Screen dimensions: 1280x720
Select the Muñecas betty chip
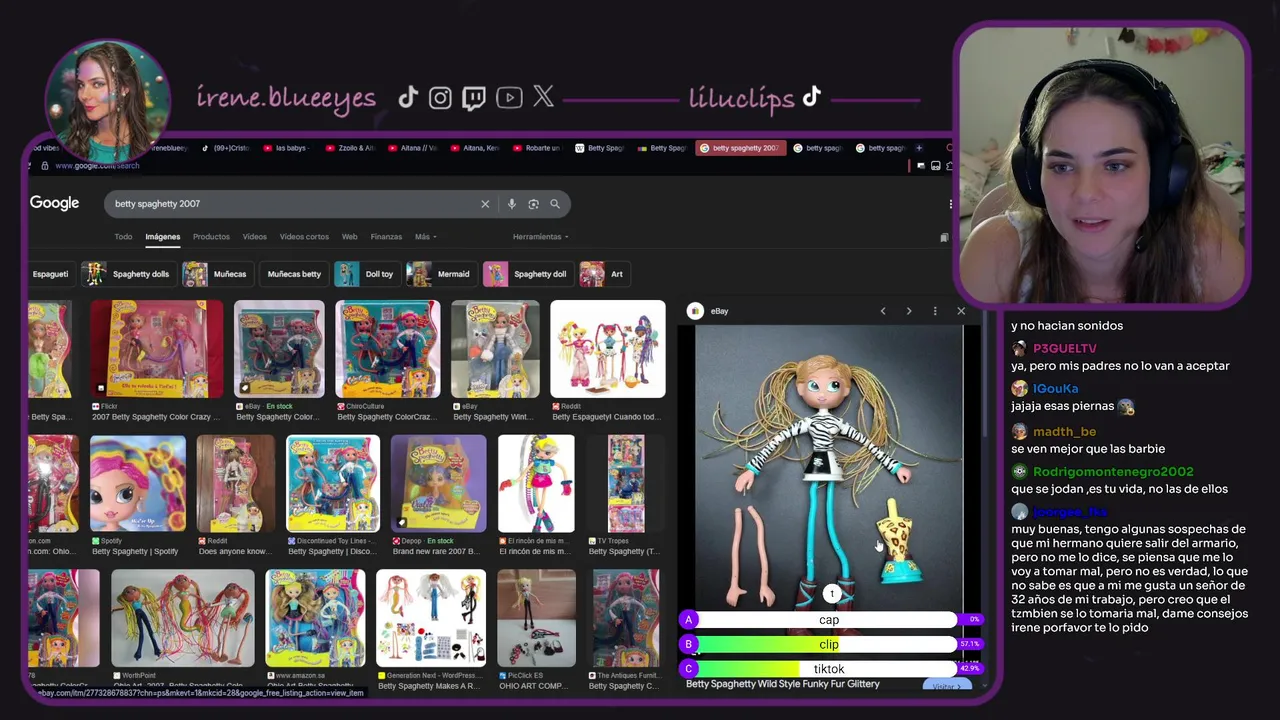(294, 274)
